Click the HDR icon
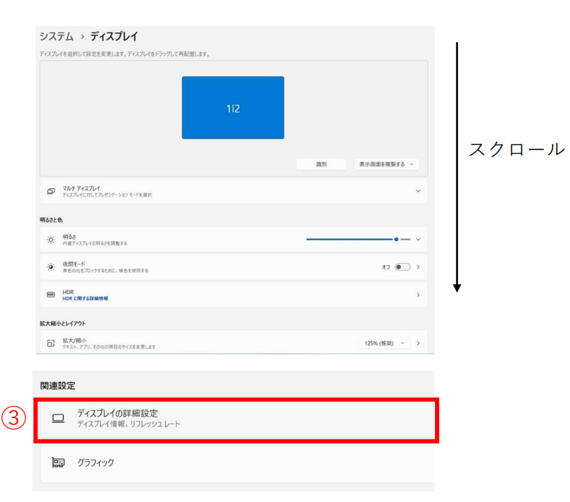The height and width of the screenshot is (502, 570). [x=51, y=295]
